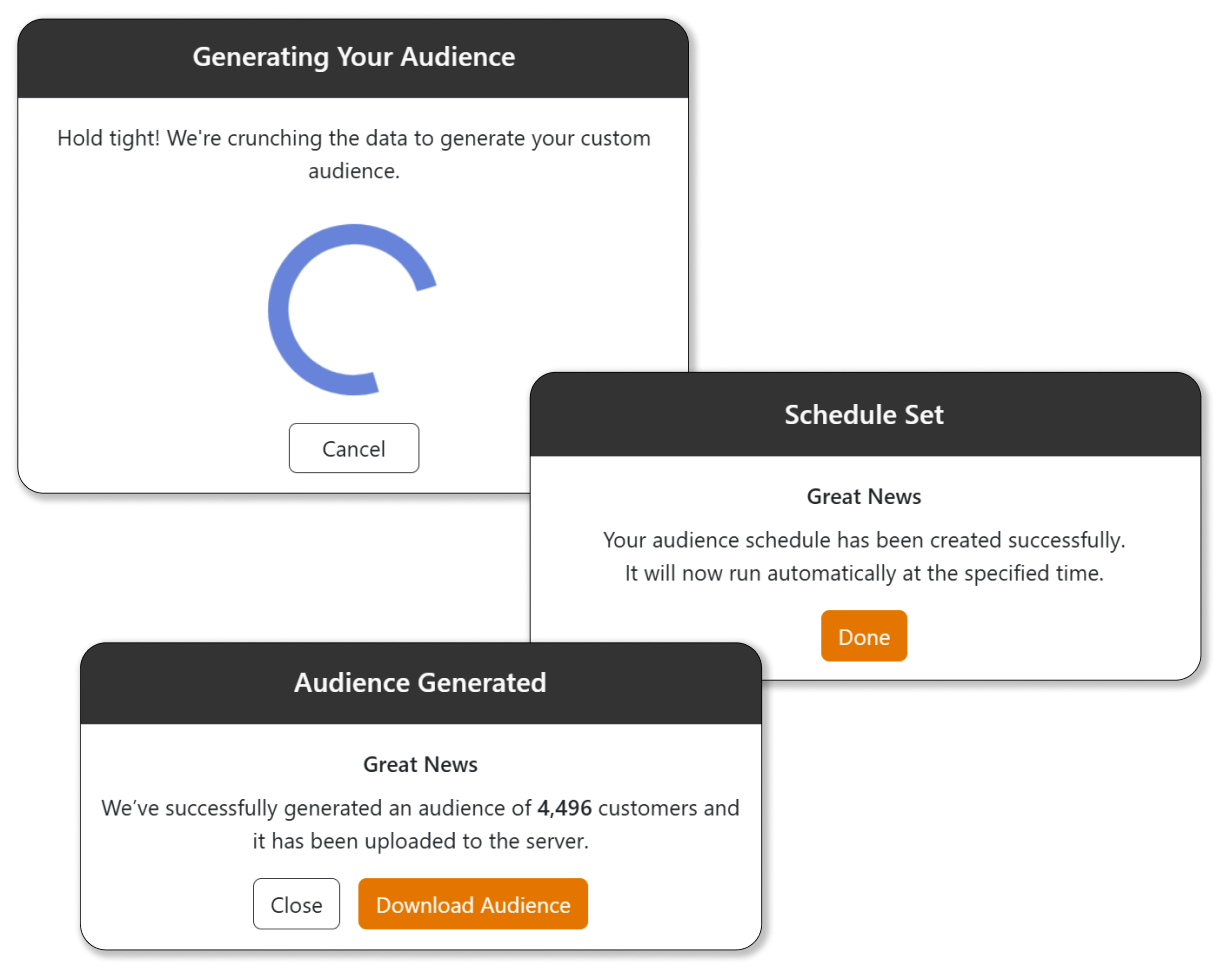
Task: Click "Great News" in Audience Generated dialog
Action: [x=420, y=765]
